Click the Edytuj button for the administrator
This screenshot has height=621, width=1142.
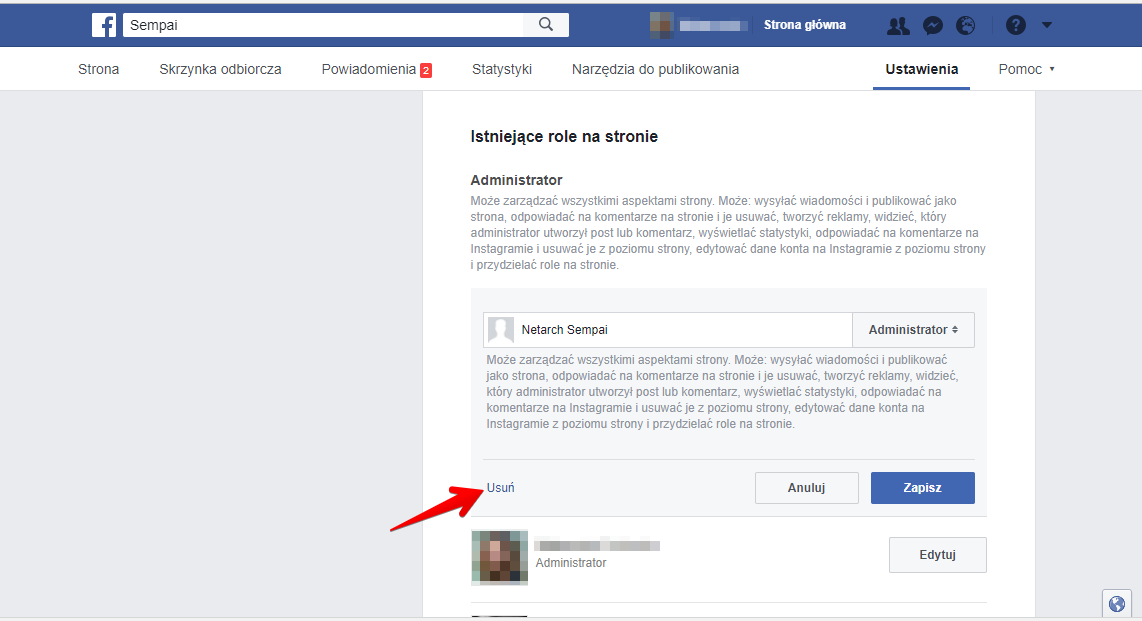point(937,555)
